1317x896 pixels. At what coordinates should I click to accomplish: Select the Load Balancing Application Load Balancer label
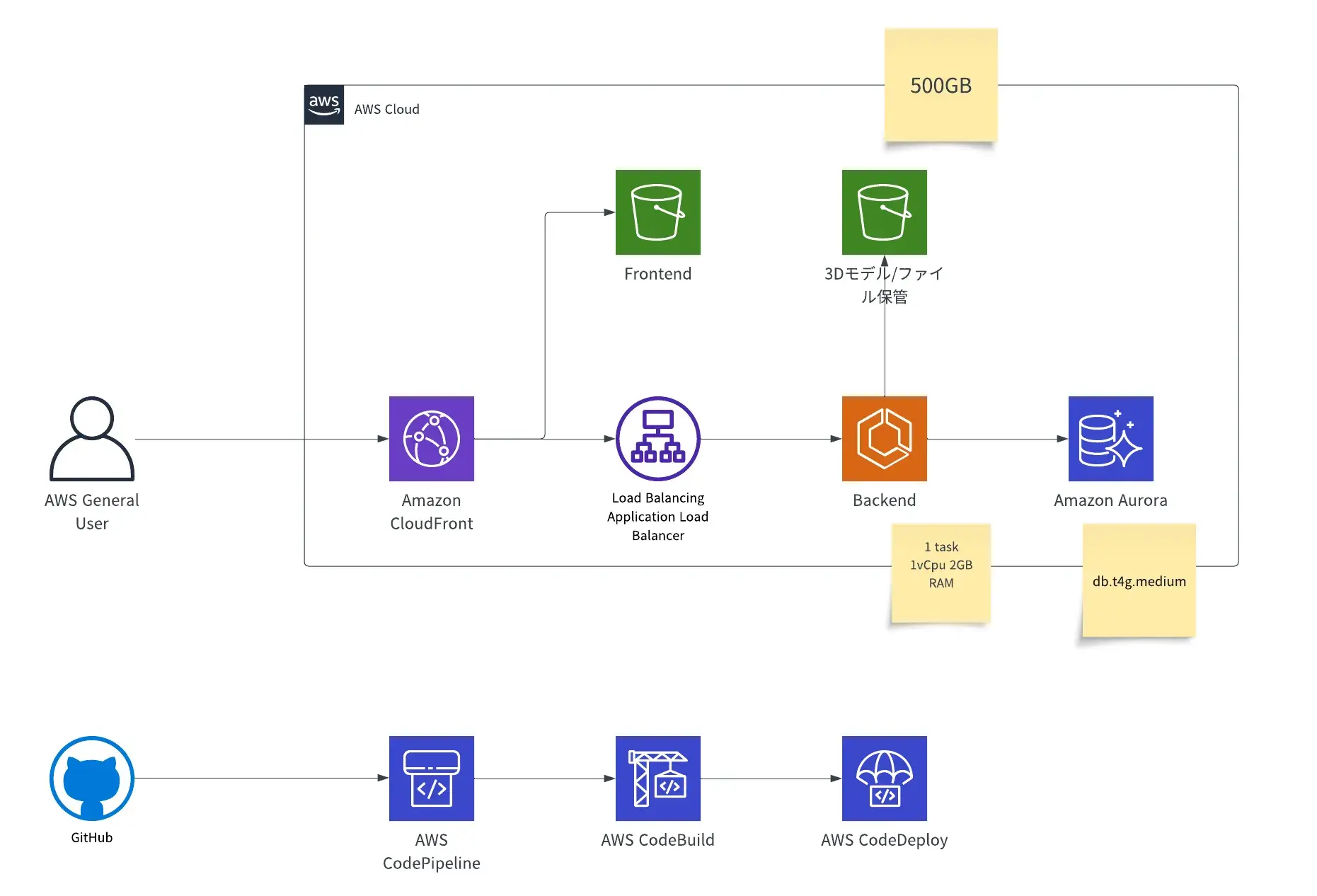point(657,517)
